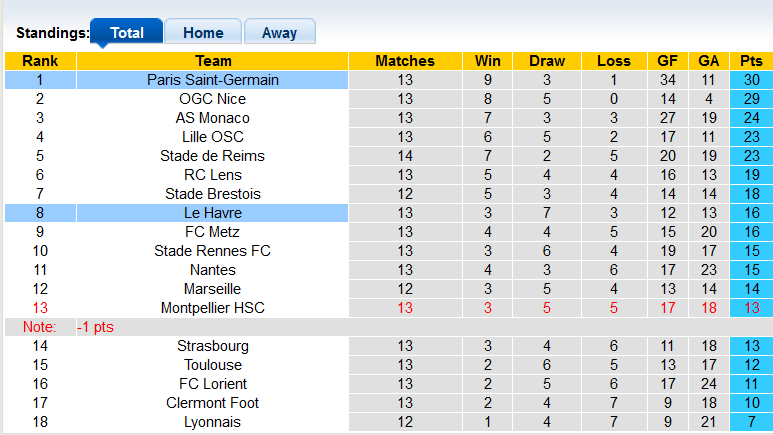Screen dimensions: 773x435
Task: Click the Matches column header
Action: [405, 61]
